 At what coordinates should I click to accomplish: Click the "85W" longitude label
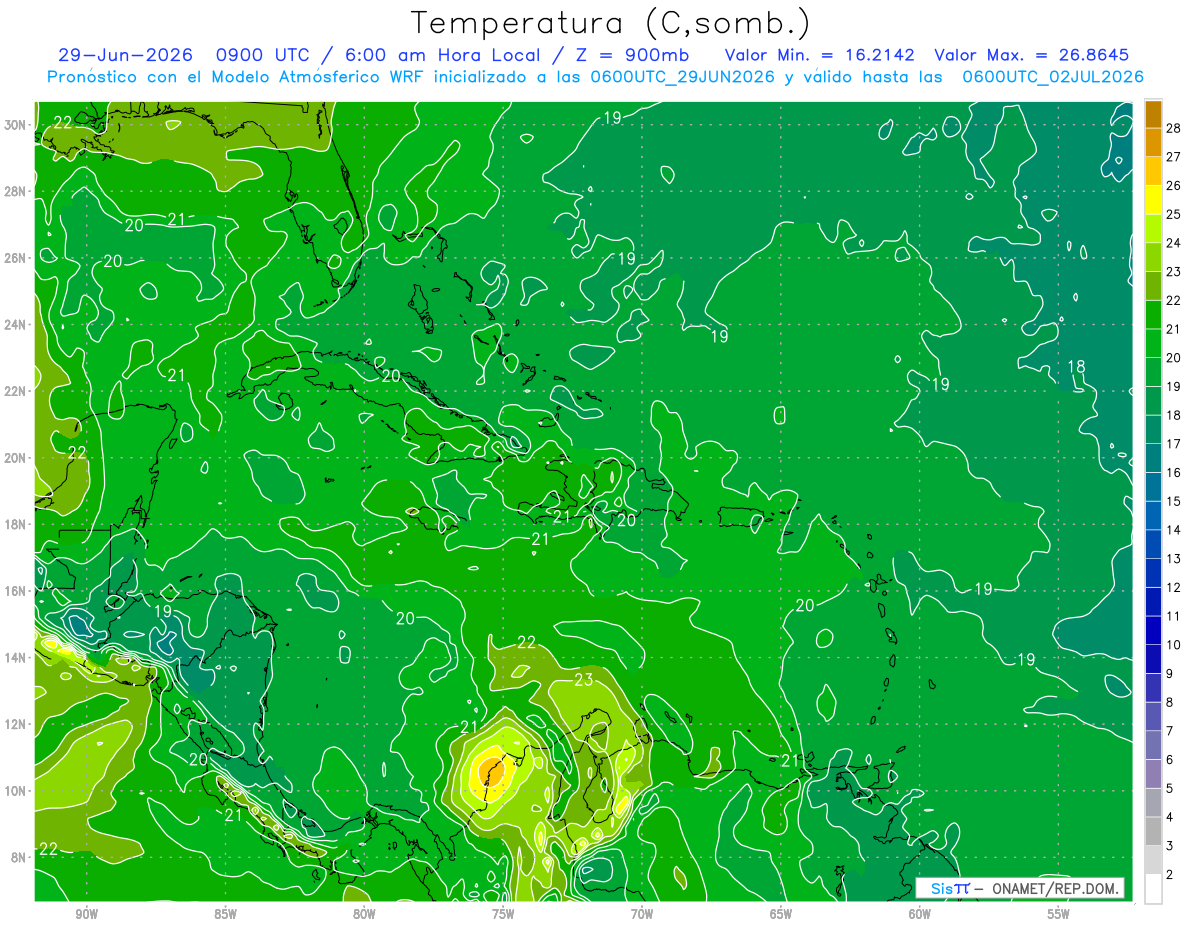click(x=225, y=914)
